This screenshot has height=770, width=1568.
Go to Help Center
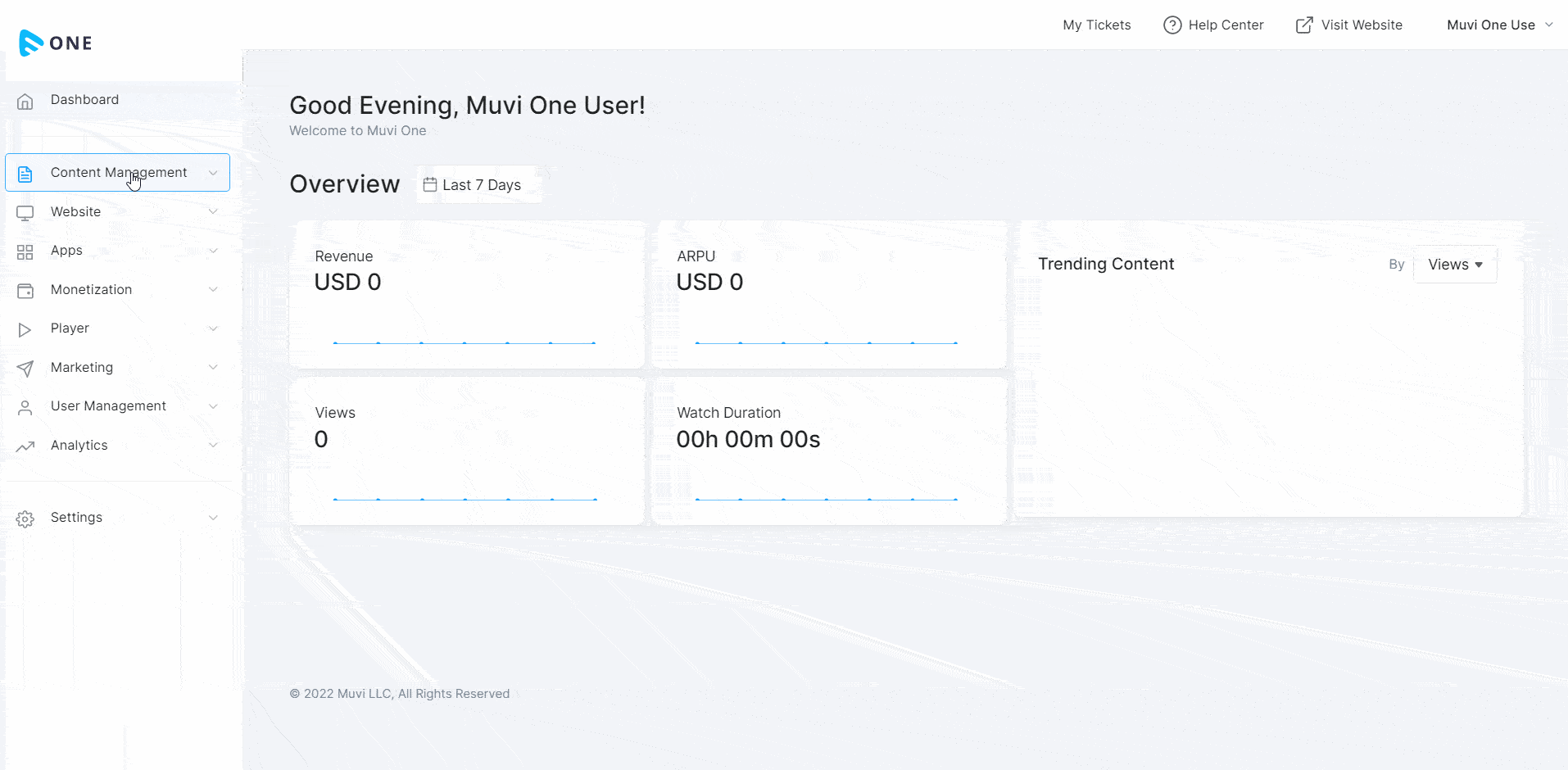(1213, 25)
